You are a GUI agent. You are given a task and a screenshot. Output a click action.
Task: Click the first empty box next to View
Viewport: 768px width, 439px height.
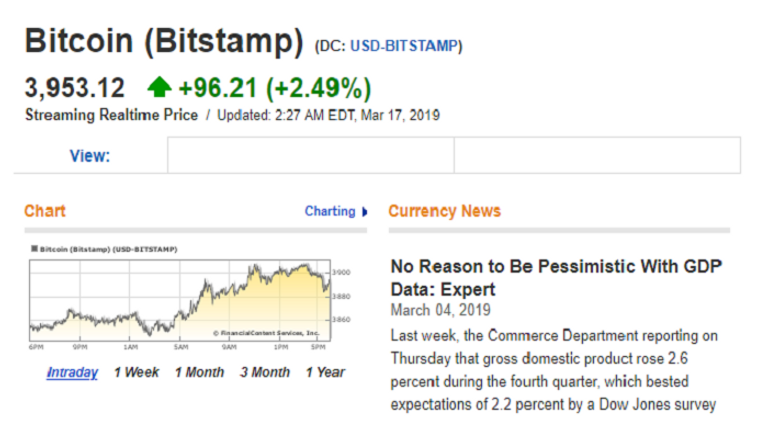310,156
